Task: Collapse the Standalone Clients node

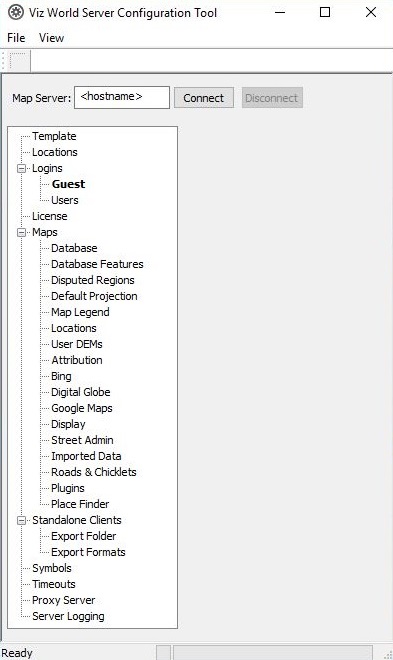Action: point(21,520)
